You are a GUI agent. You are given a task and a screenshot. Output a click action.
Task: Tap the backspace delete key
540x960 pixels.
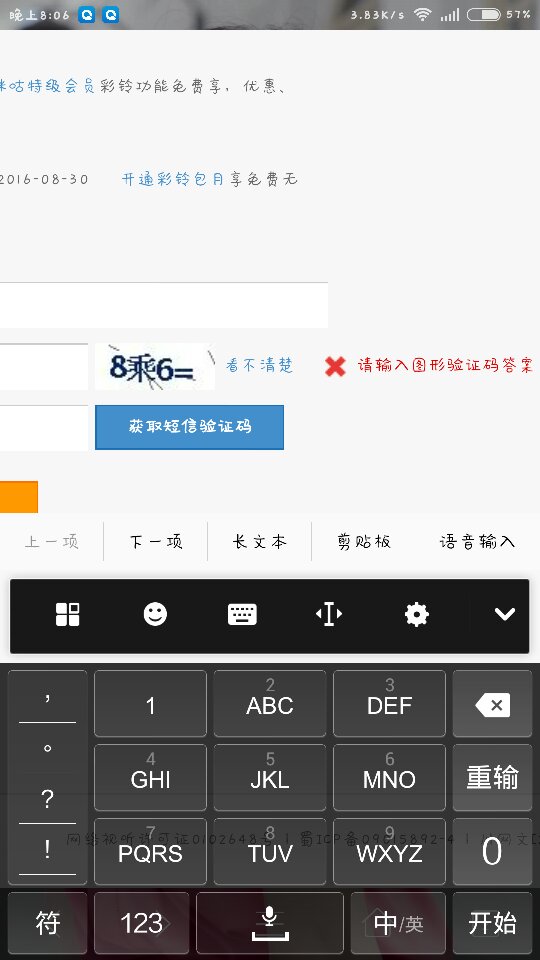click(x=492, y=704)
